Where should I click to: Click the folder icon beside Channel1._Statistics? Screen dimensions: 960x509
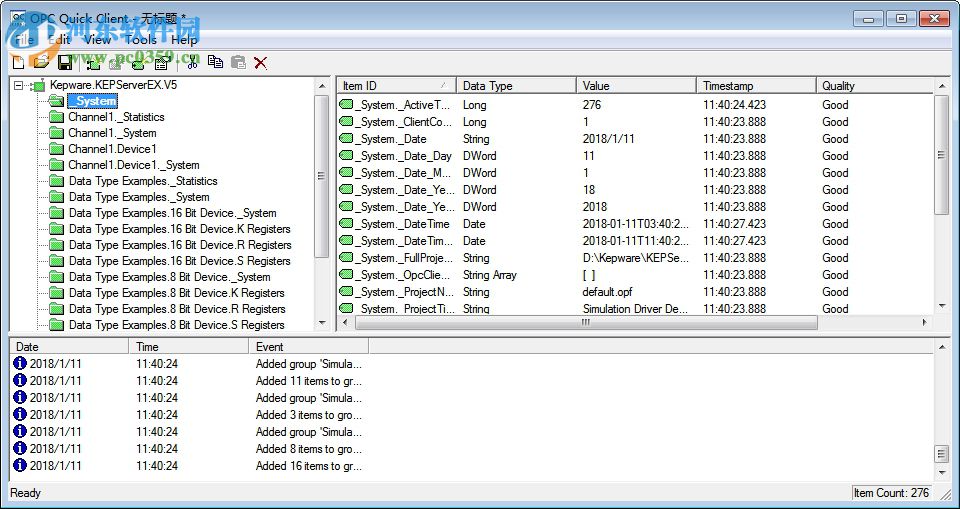click(57, 117)
